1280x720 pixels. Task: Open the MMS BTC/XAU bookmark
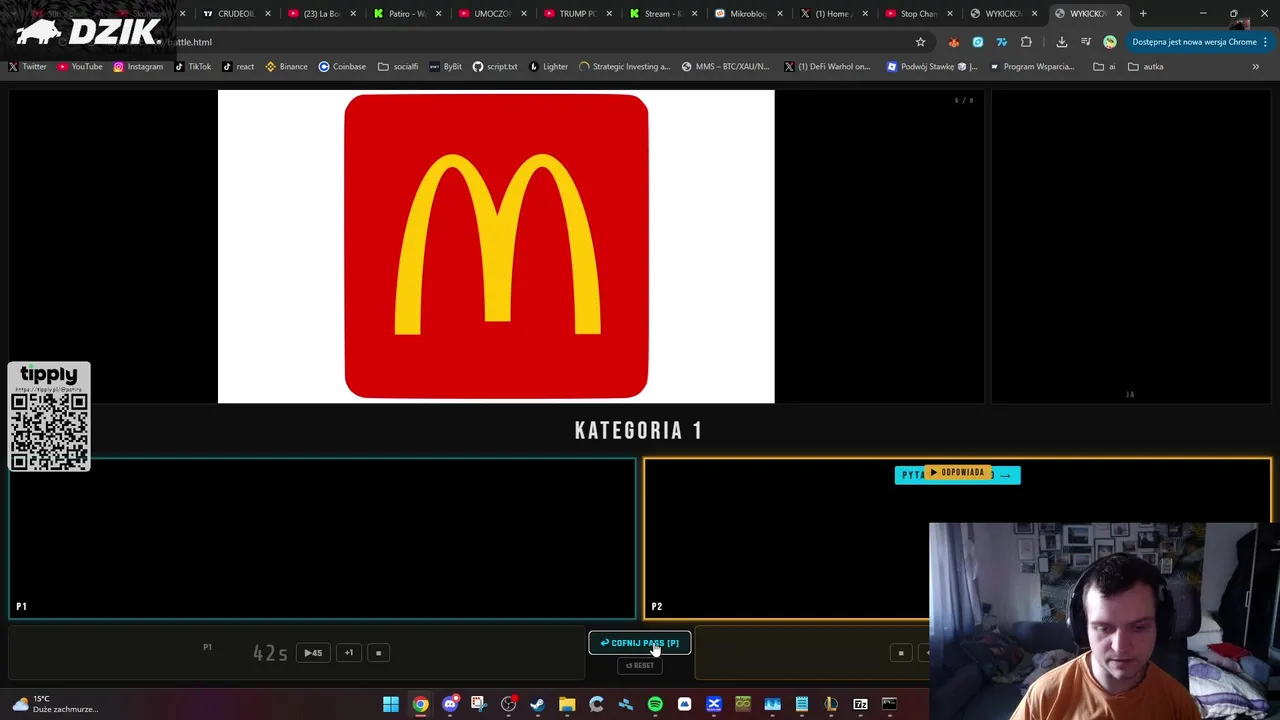[726, 67]
